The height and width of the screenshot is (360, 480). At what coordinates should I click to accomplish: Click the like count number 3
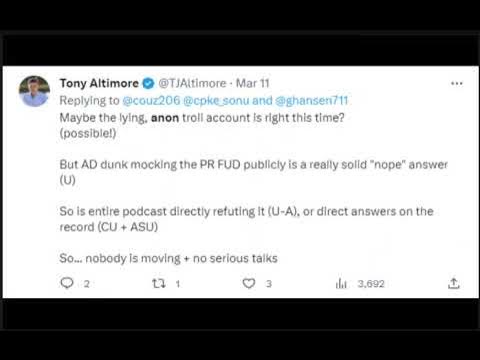pyautogui.click(x=269, y=284)
